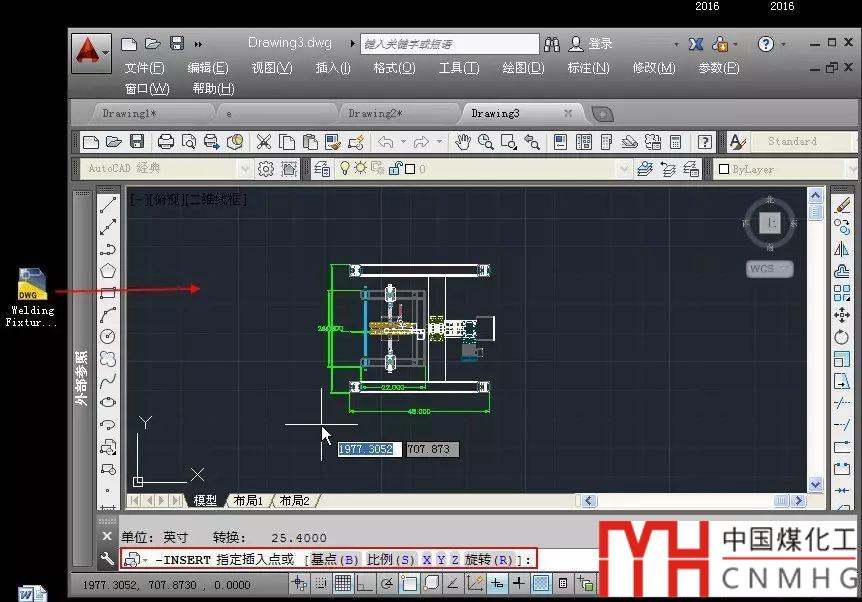Open the AutoCAD application menu logo

point(91,52)
